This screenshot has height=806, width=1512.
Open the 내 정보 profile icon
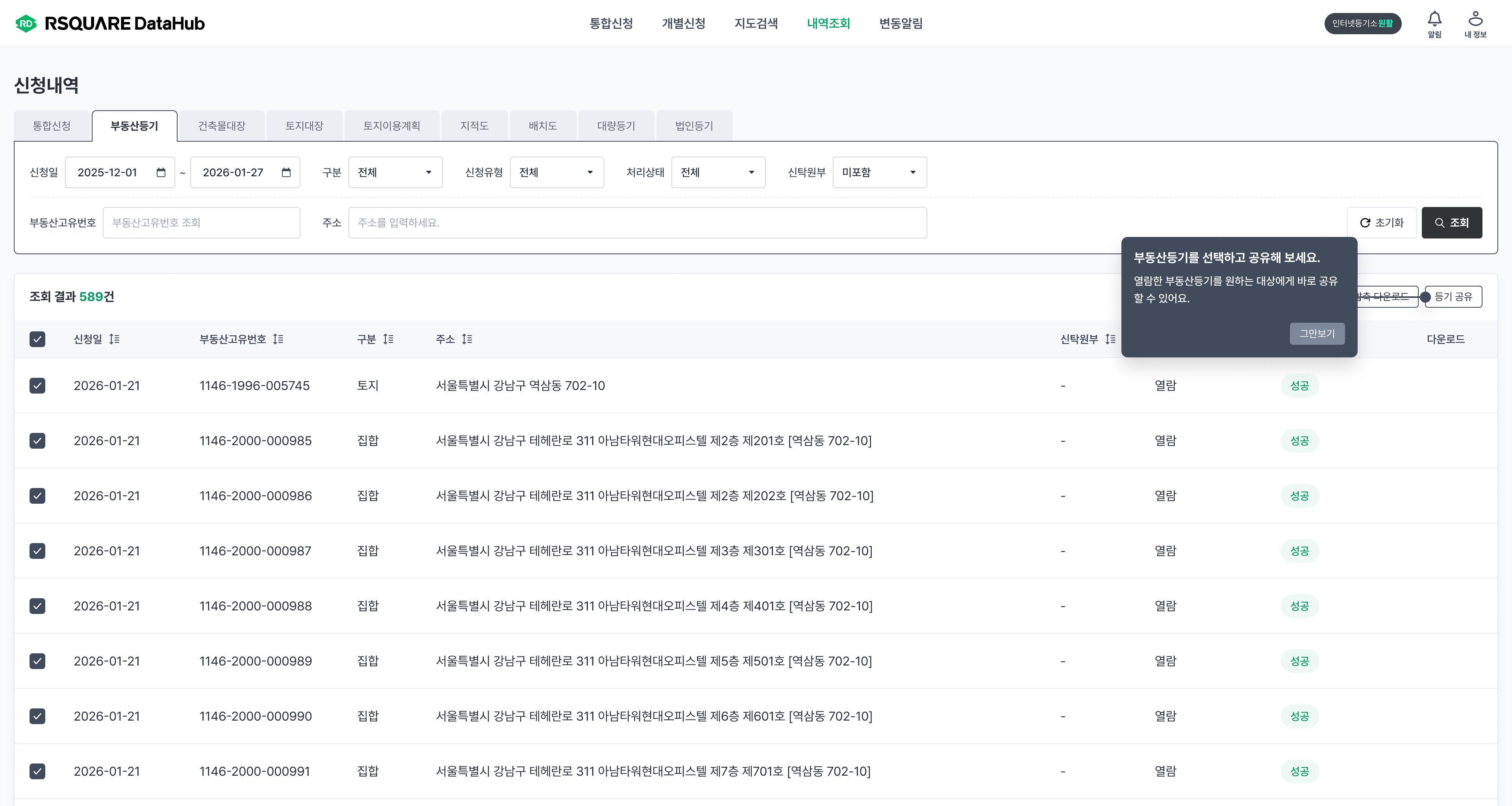[1475, 19]
